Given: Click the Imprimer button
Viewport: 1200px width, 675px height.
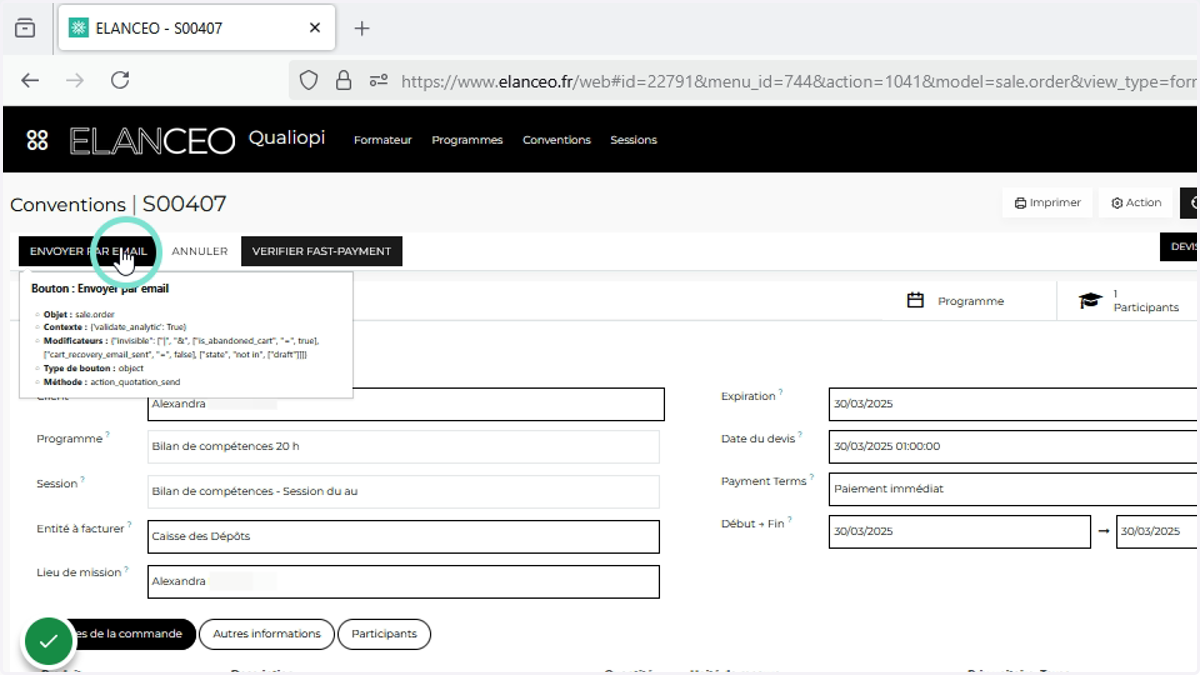Looking at the screenshot, I should [x=1047, y=203].
